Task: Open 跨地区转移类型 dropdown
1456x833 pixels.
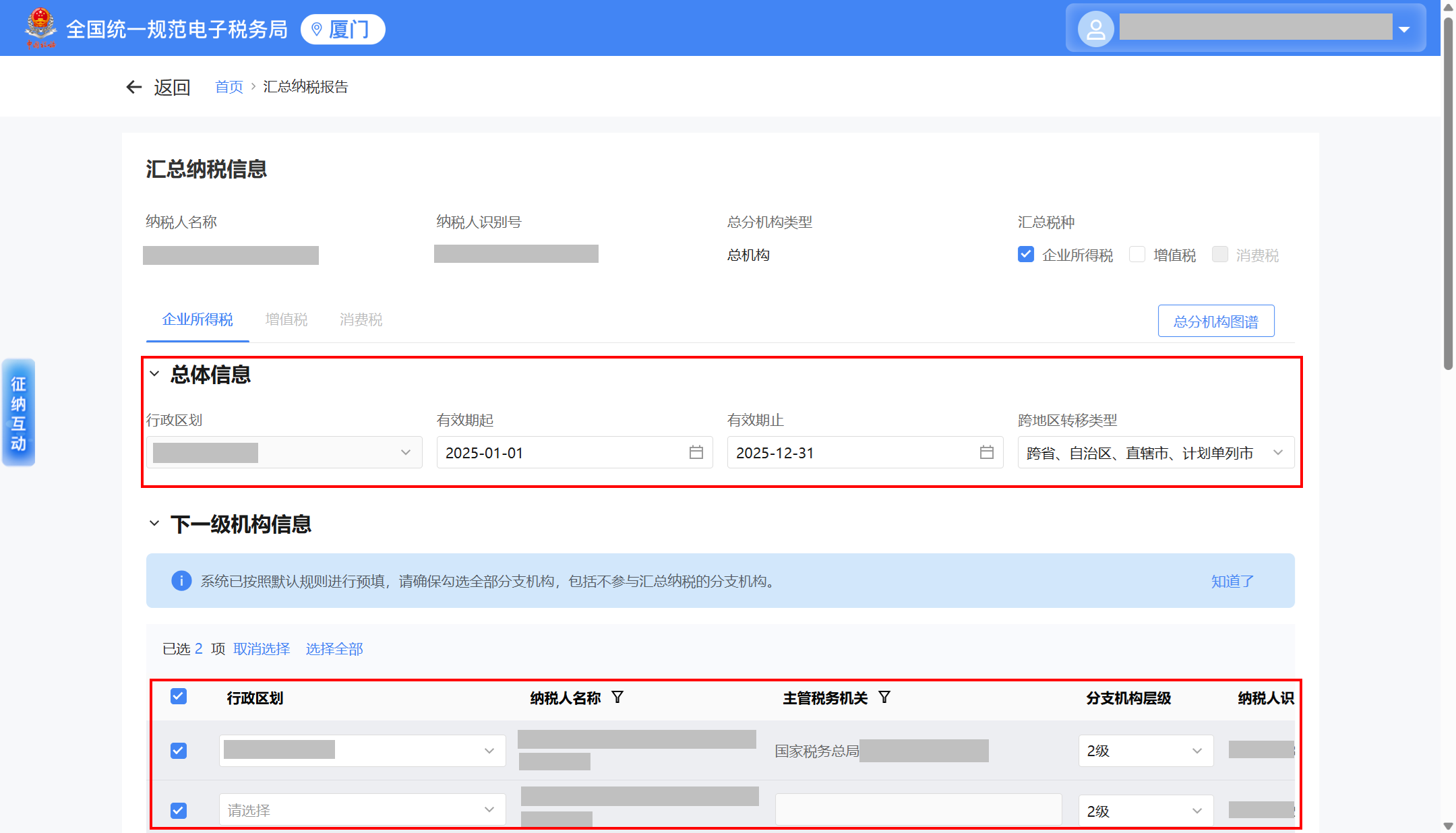Action: click(x=1155, y=453)
